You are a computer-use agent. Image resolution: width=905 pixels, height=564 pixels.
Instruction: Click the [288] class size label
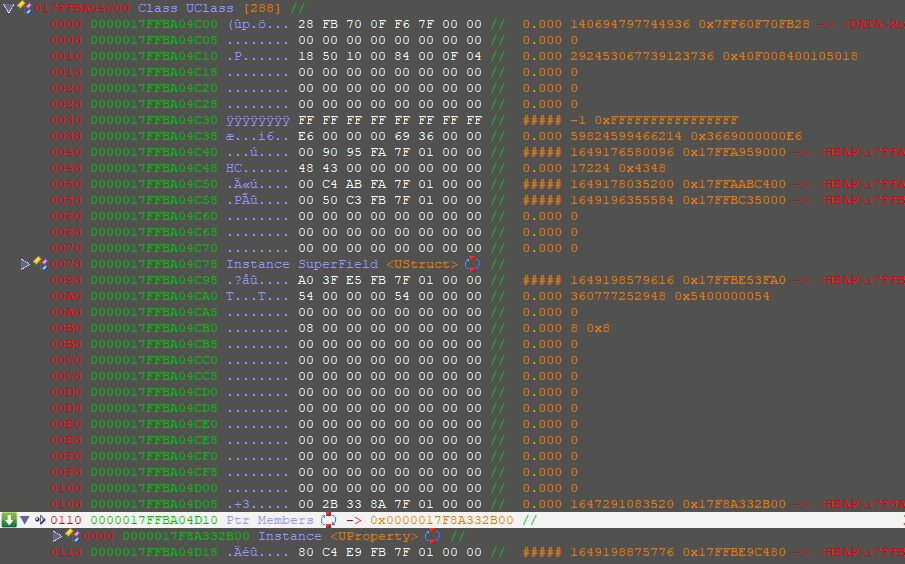coord(262,8)
